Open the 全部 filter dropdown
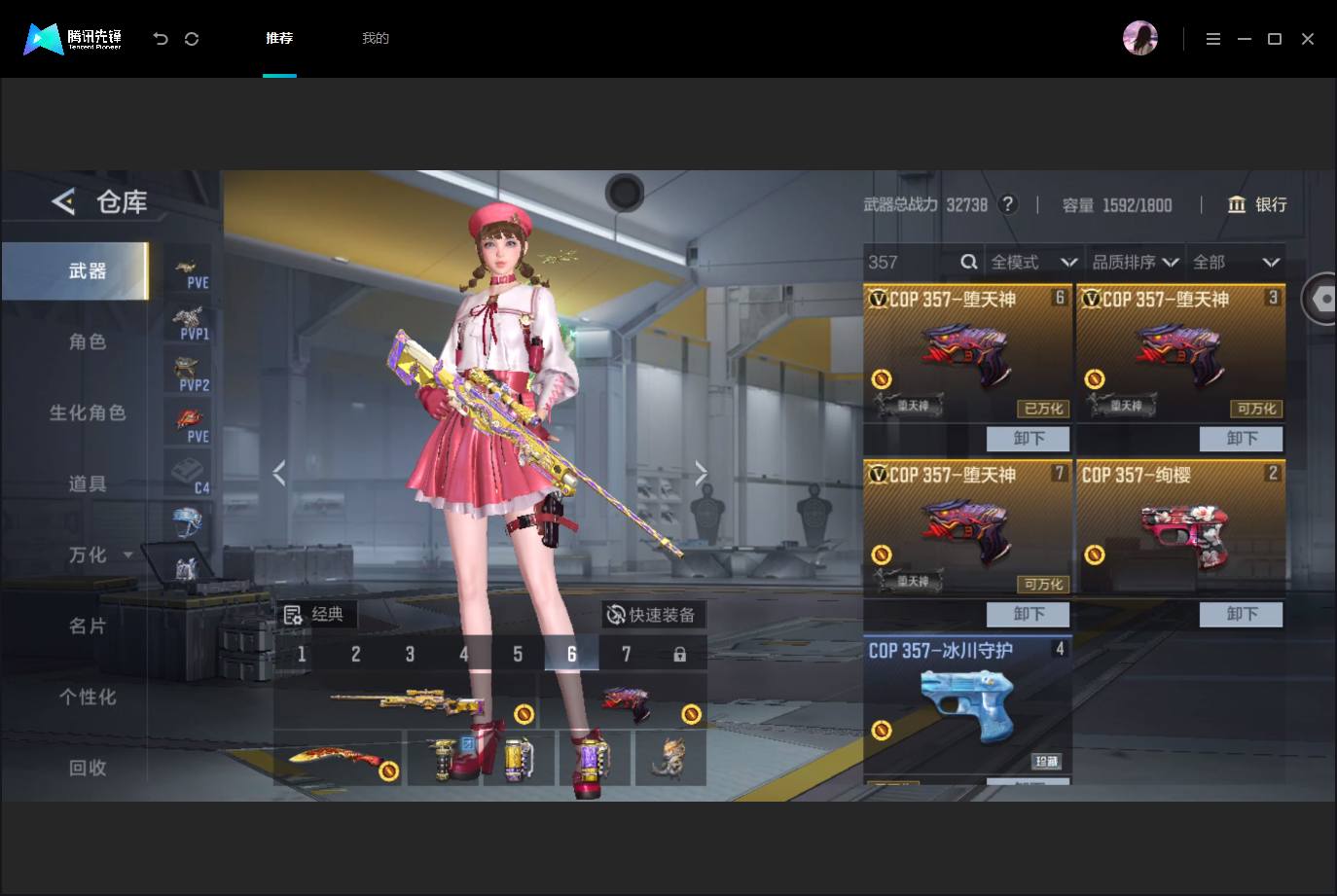The width and height of the screenshot is (1337, 896). (1236, 262)
